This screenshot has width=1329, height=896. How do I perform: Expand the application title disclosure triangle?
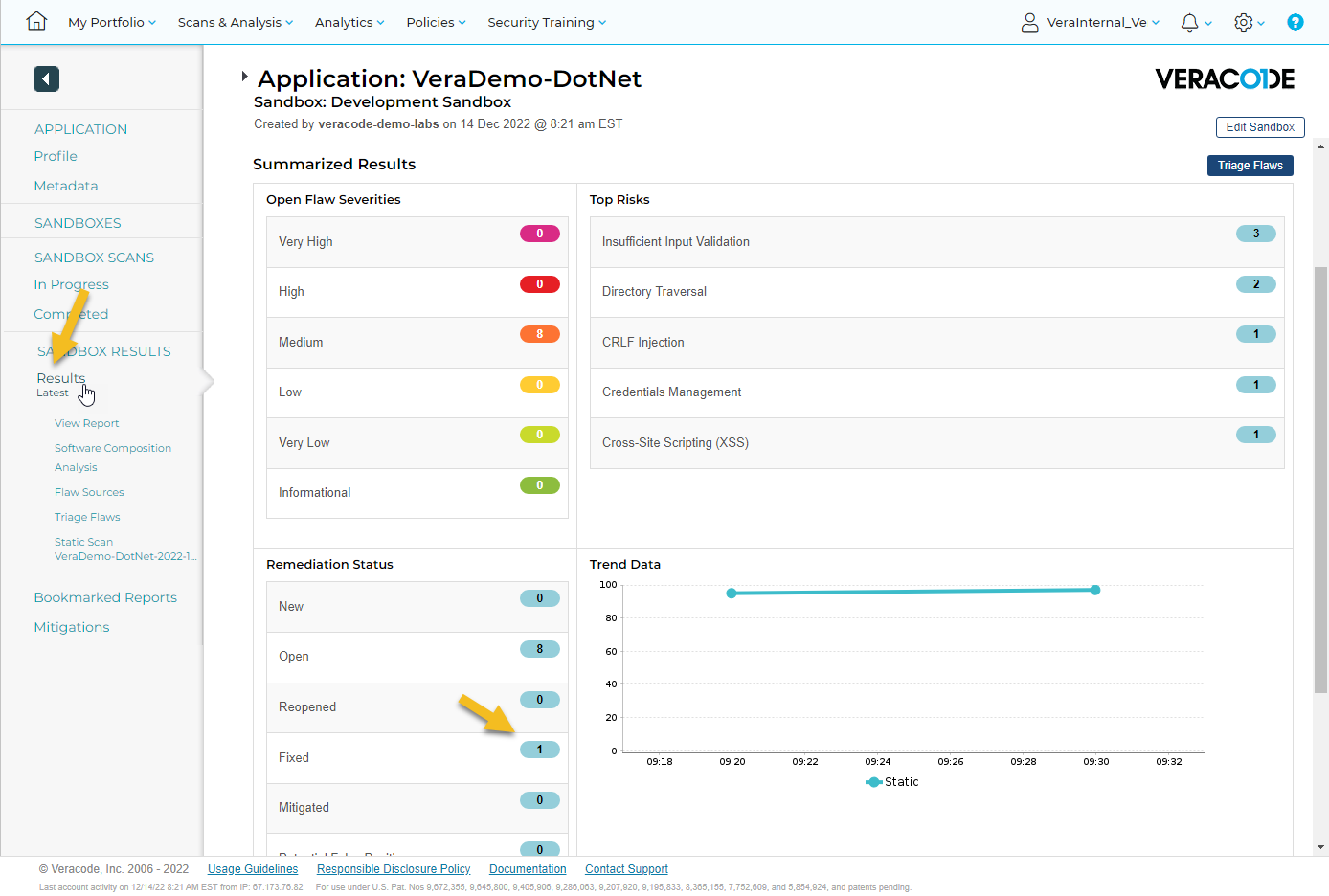pyautogui.click(x=245, y=76)
